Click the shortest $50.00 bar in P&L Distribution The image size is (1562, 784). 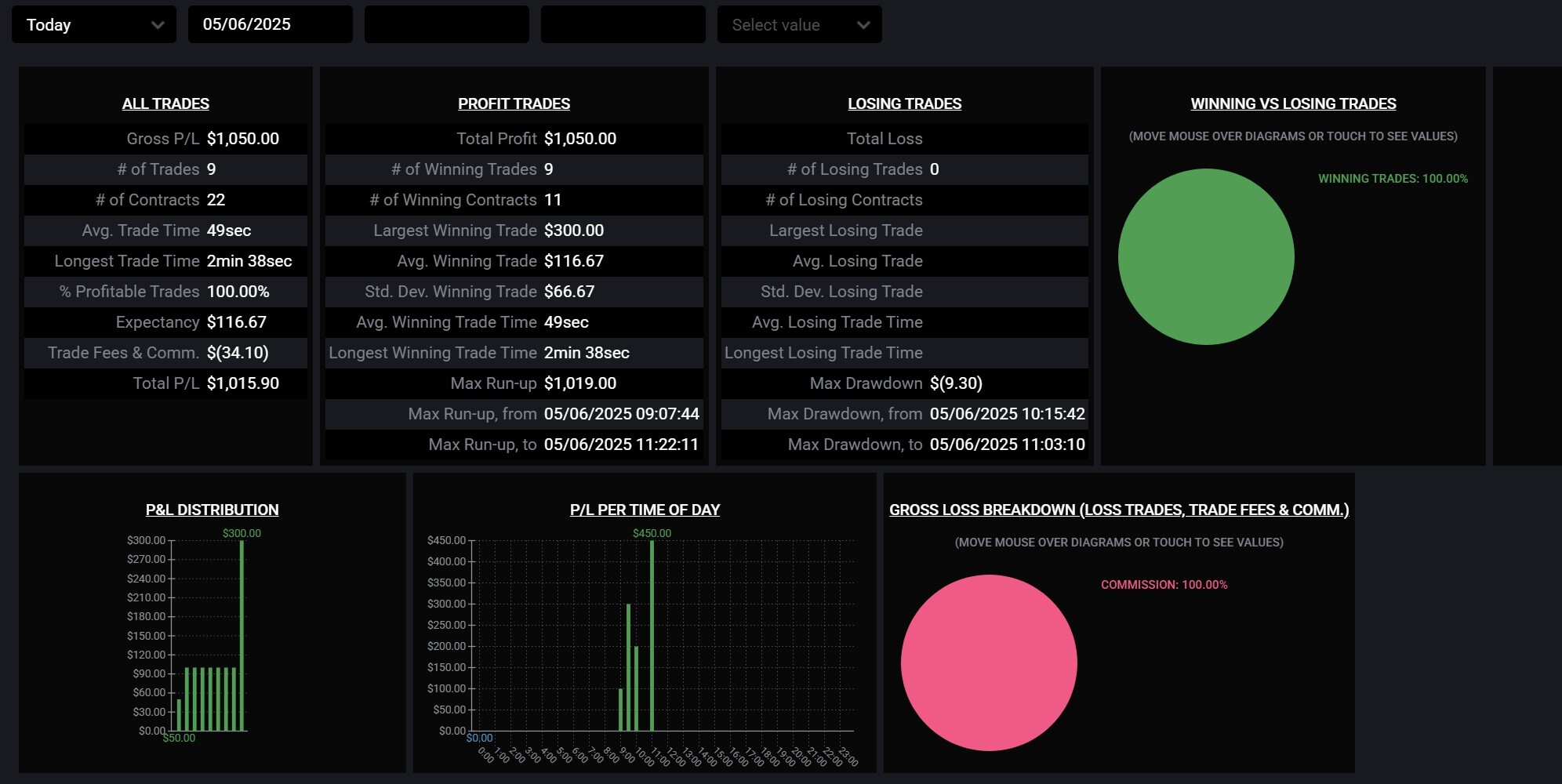click(179, 715)
